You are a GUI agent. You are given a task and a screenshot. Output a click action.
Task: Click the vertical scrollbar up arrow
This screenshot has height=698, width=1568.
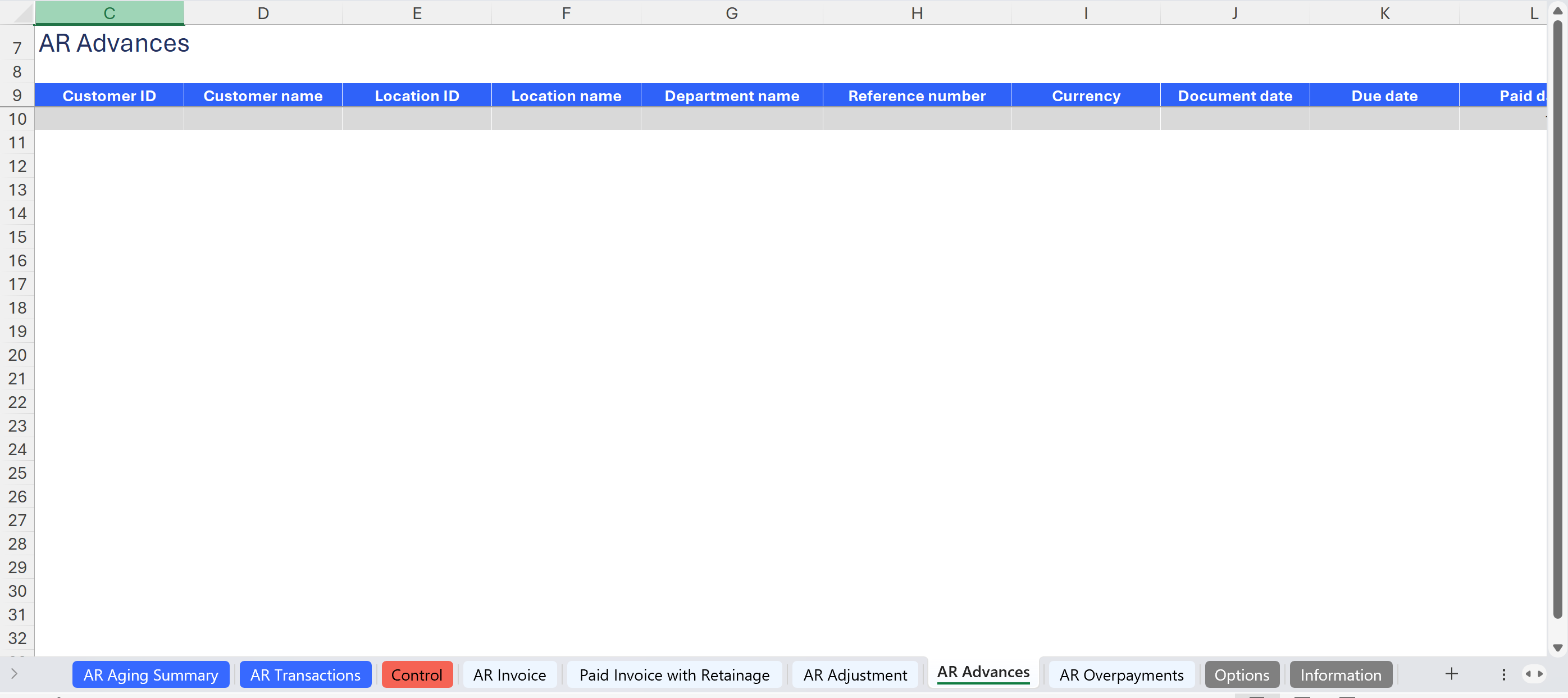click(1558, 11)
